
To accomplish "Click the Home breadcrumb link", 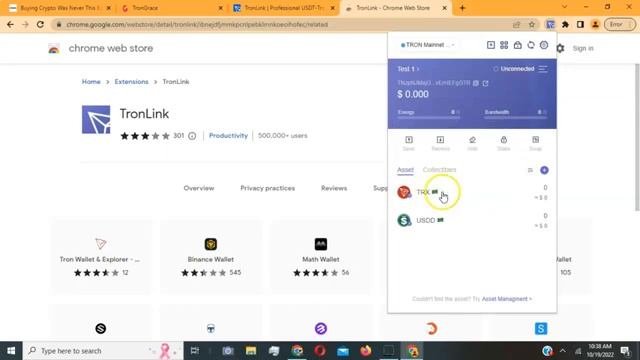I will (x=91, y=82).
